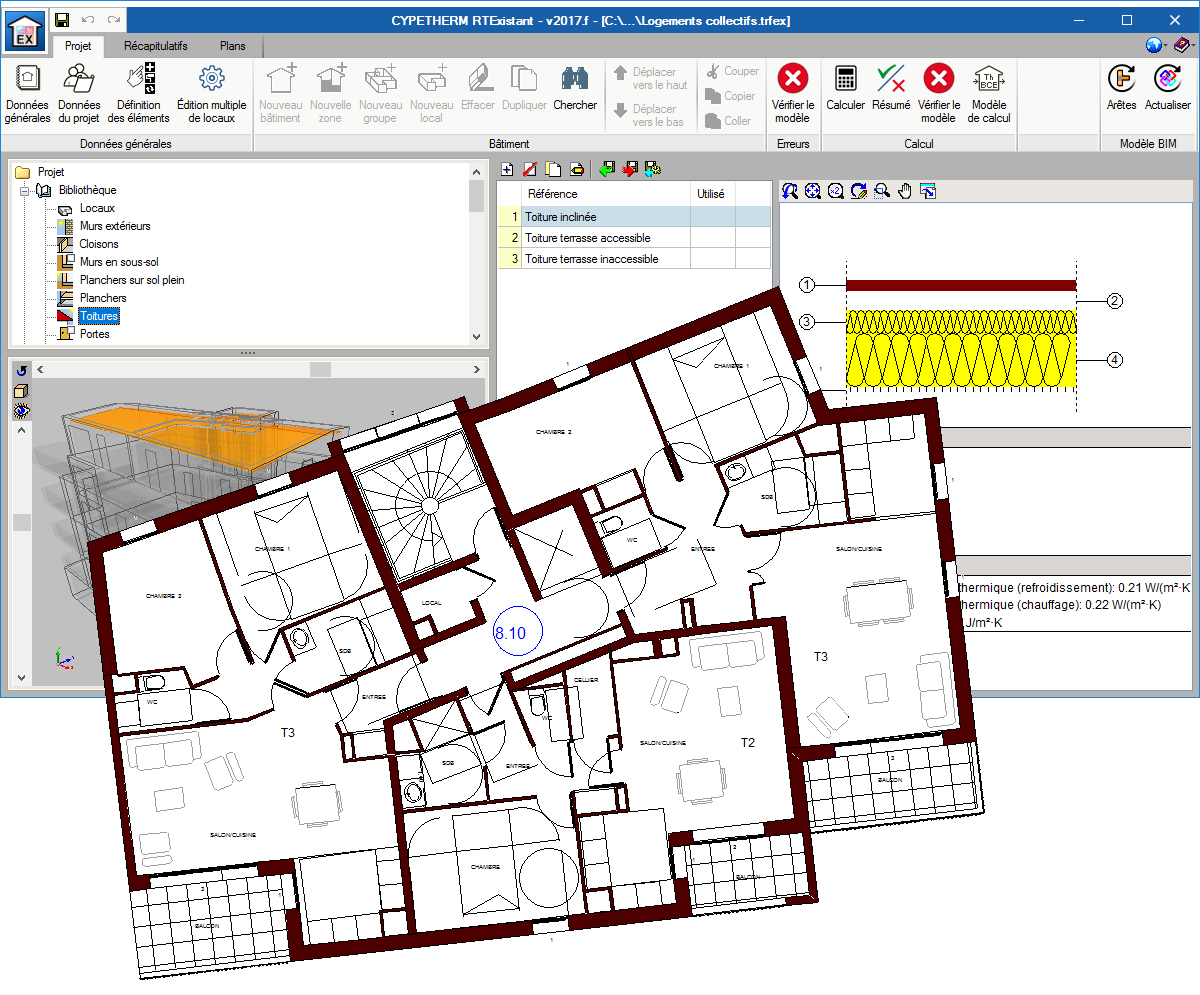Screen dimensions: 1200x995
Task: Select Portes in the tree
Action: pyautogui.click(x=95, y=334)
